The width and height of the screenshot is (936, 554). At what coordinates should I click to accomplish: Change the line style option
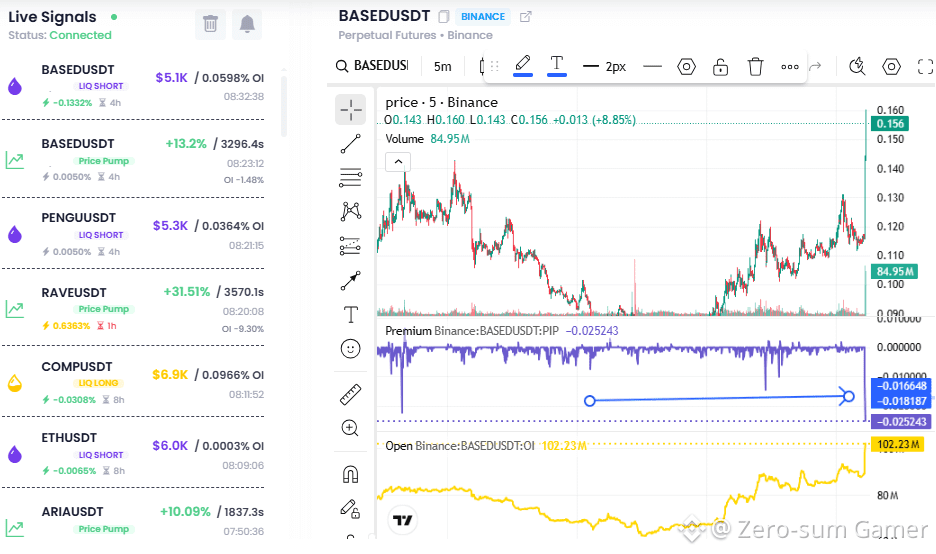(x=652, y=66)
